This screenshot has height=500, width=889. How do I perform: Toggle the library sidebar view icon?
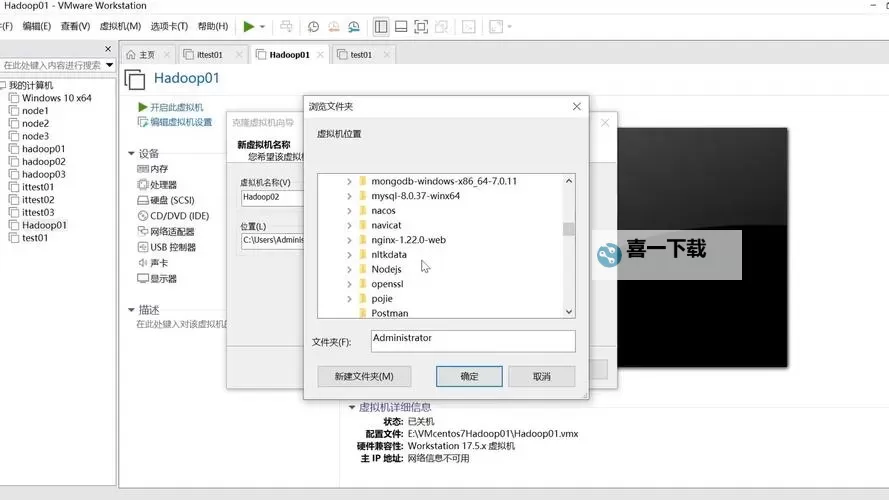coord(381,26)
